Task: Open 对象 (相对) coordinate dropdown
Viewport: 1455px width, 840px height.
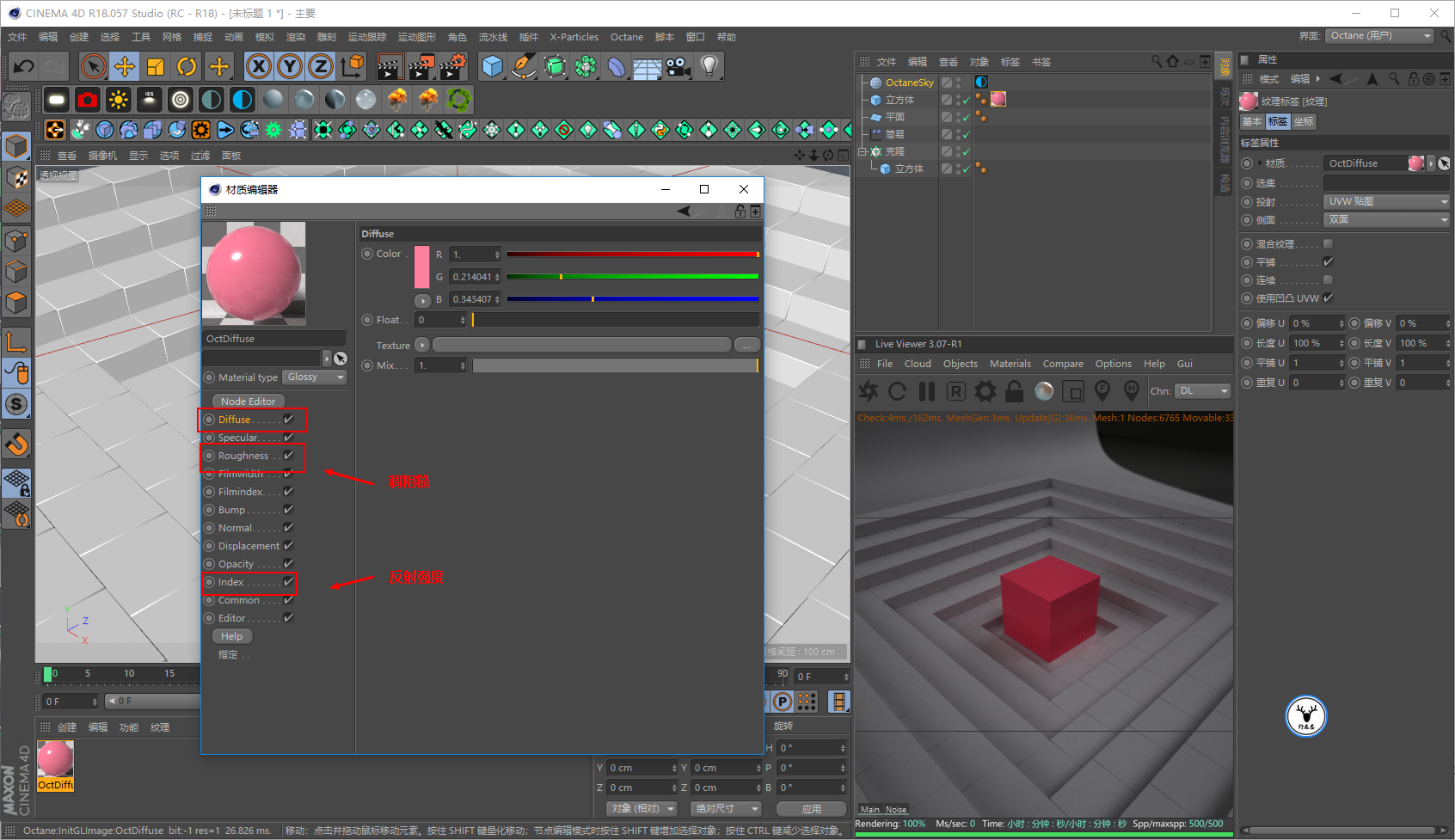Action: point(642,808)
